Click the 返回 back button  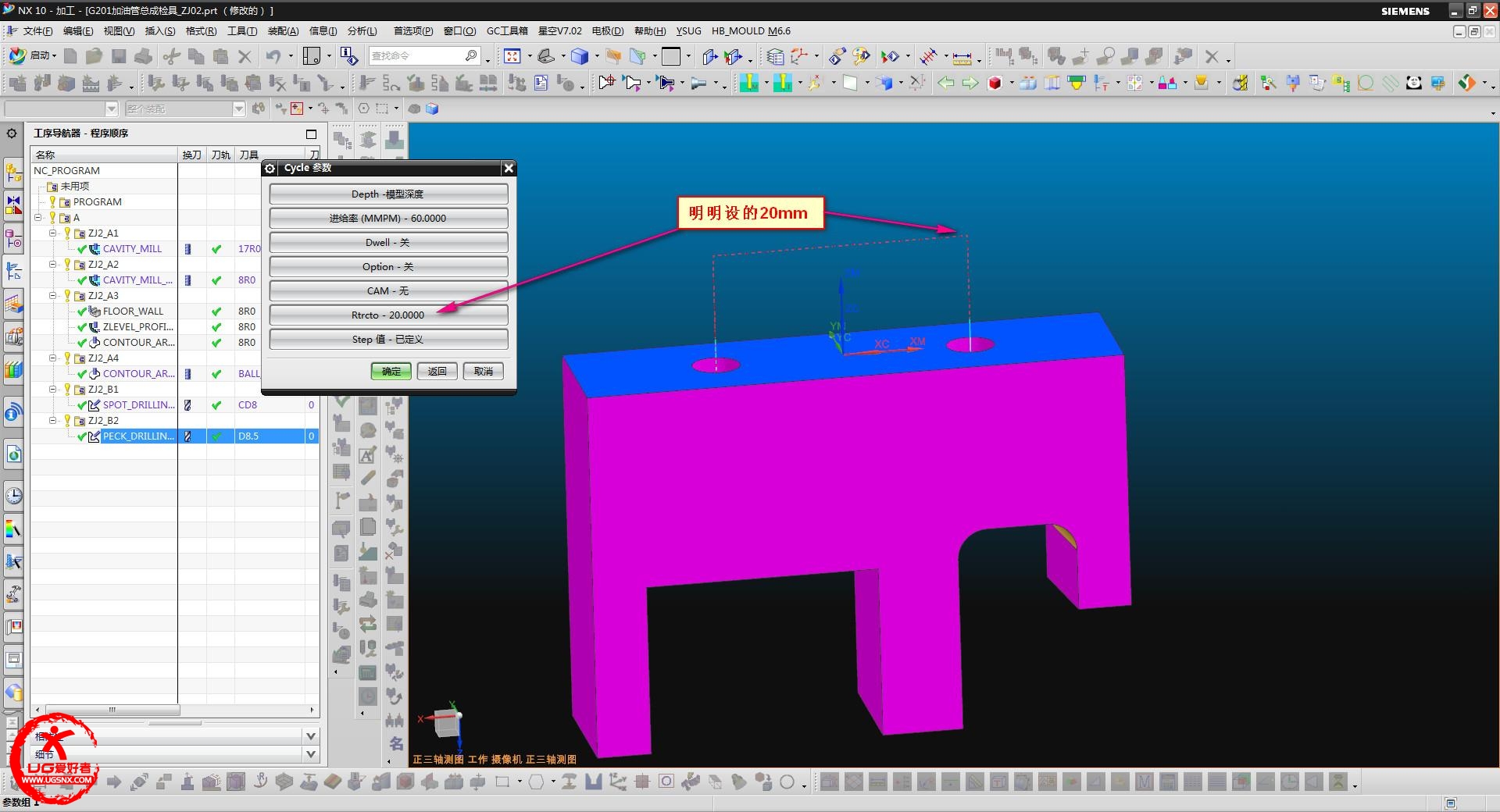pos(437,372)
